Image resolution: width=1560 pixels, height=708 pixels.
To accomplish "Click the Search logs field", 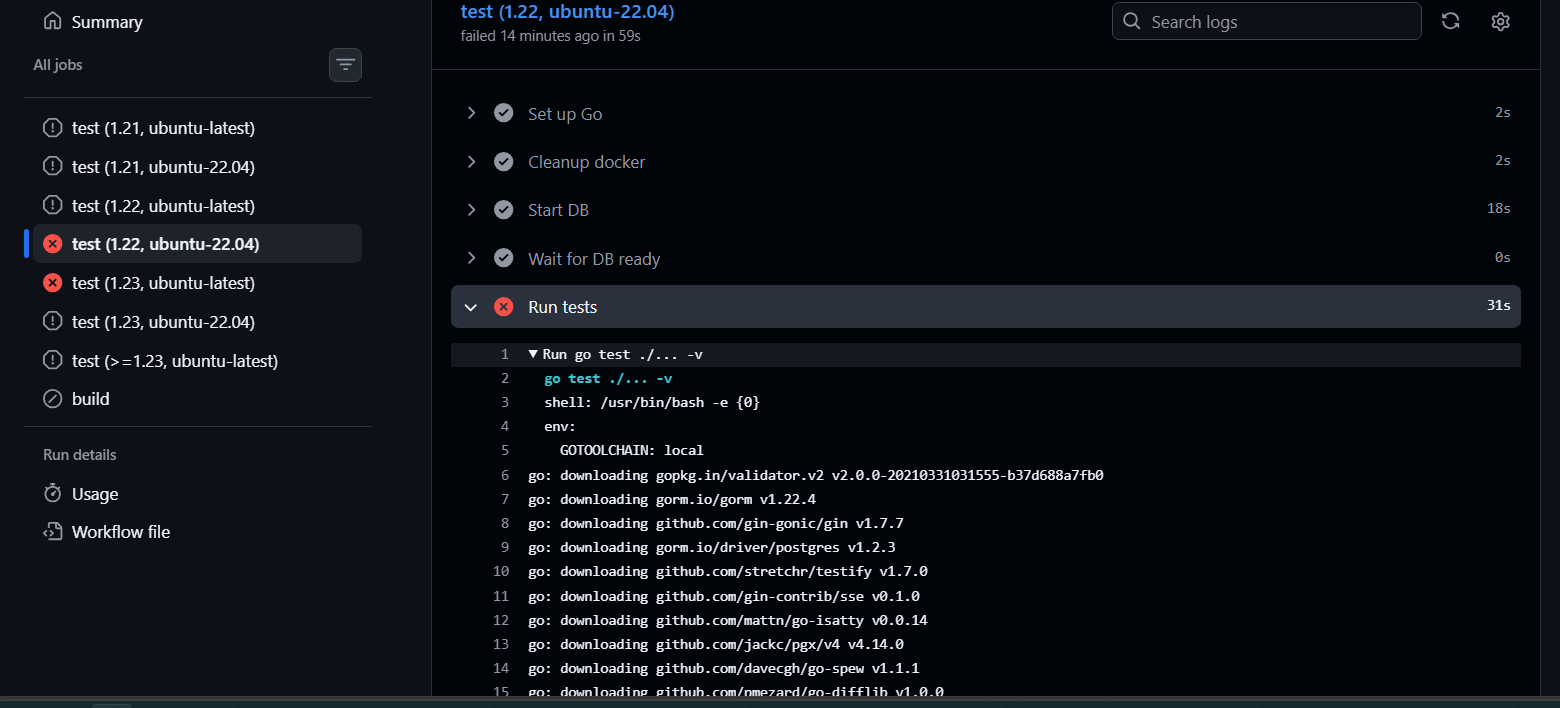I will coord(1266,21).
